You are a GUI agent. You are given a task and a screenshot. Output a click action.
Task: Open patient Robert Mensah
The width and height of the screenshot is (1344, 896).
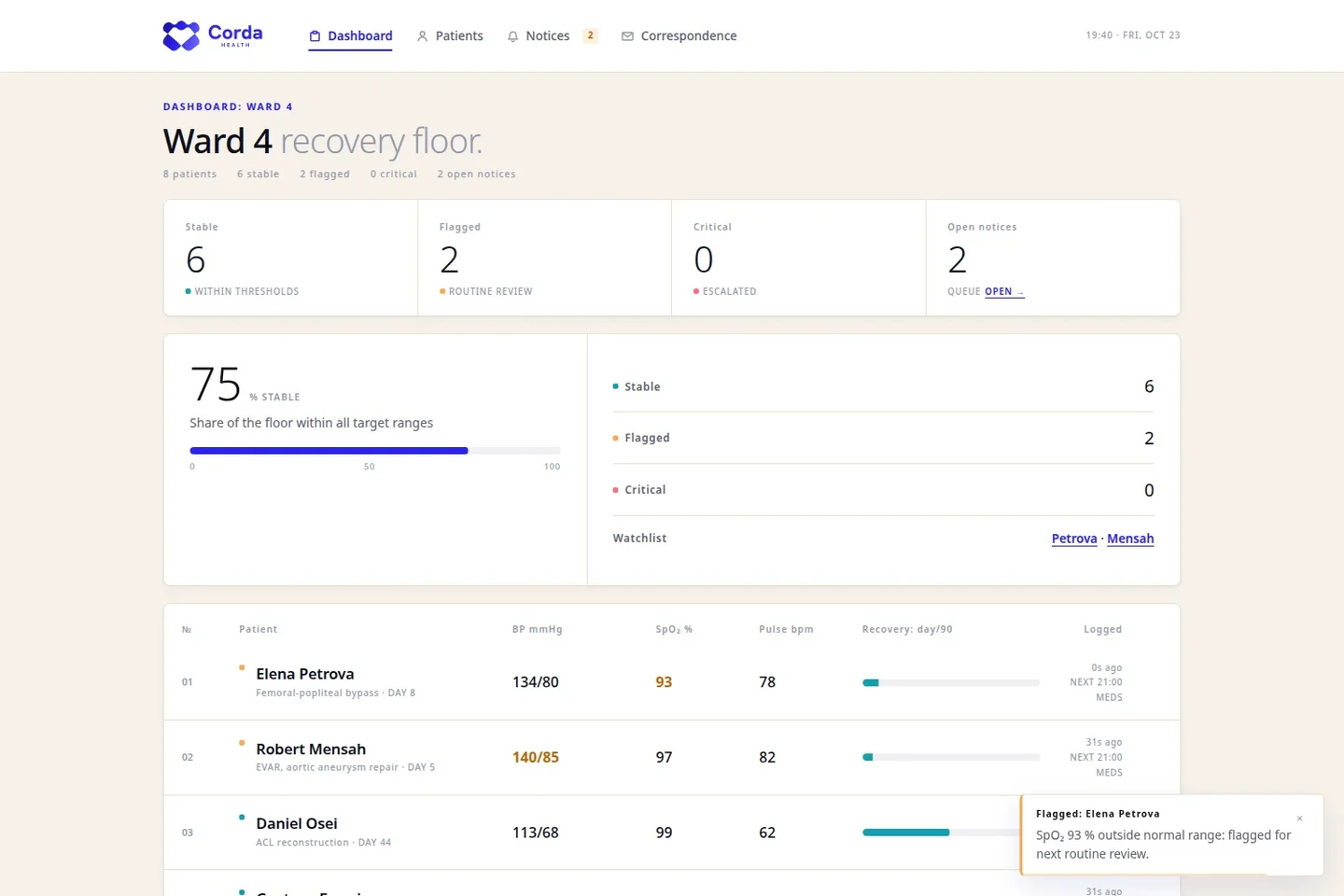(x=311, y=749)
